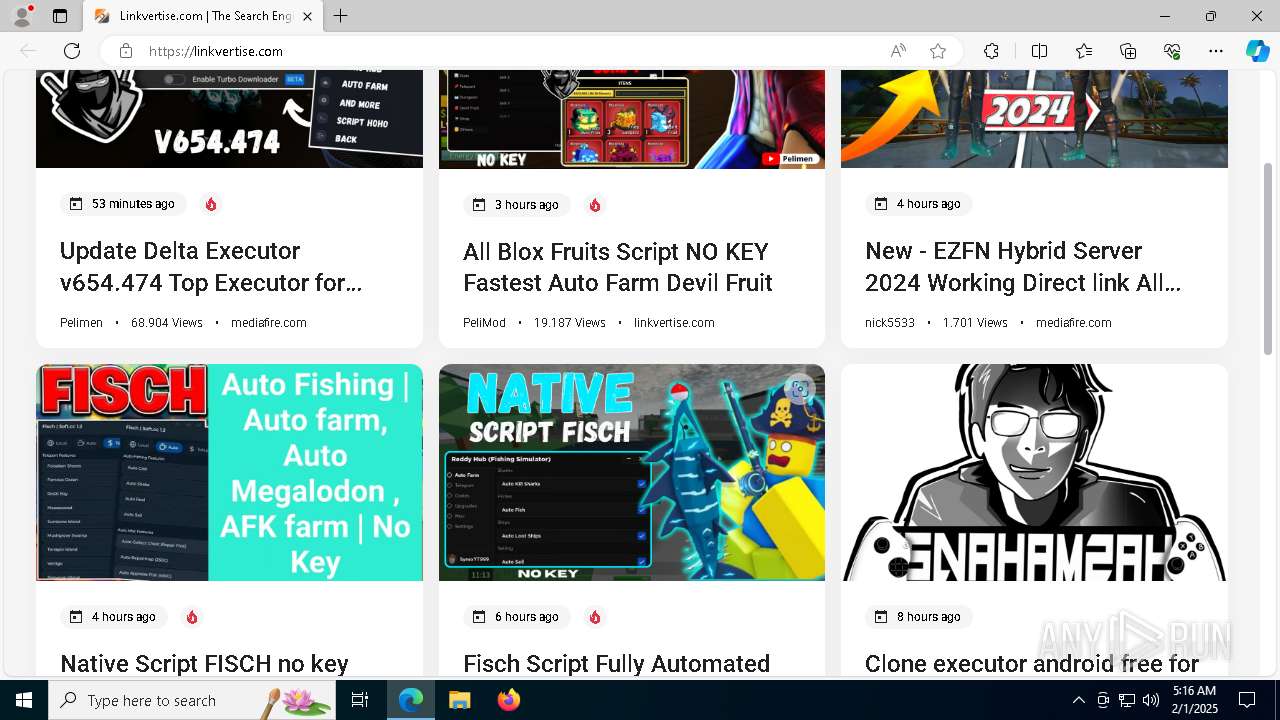Open Read aloud icon in address bar
The image size is (1280, 720).
pos(898,51)
